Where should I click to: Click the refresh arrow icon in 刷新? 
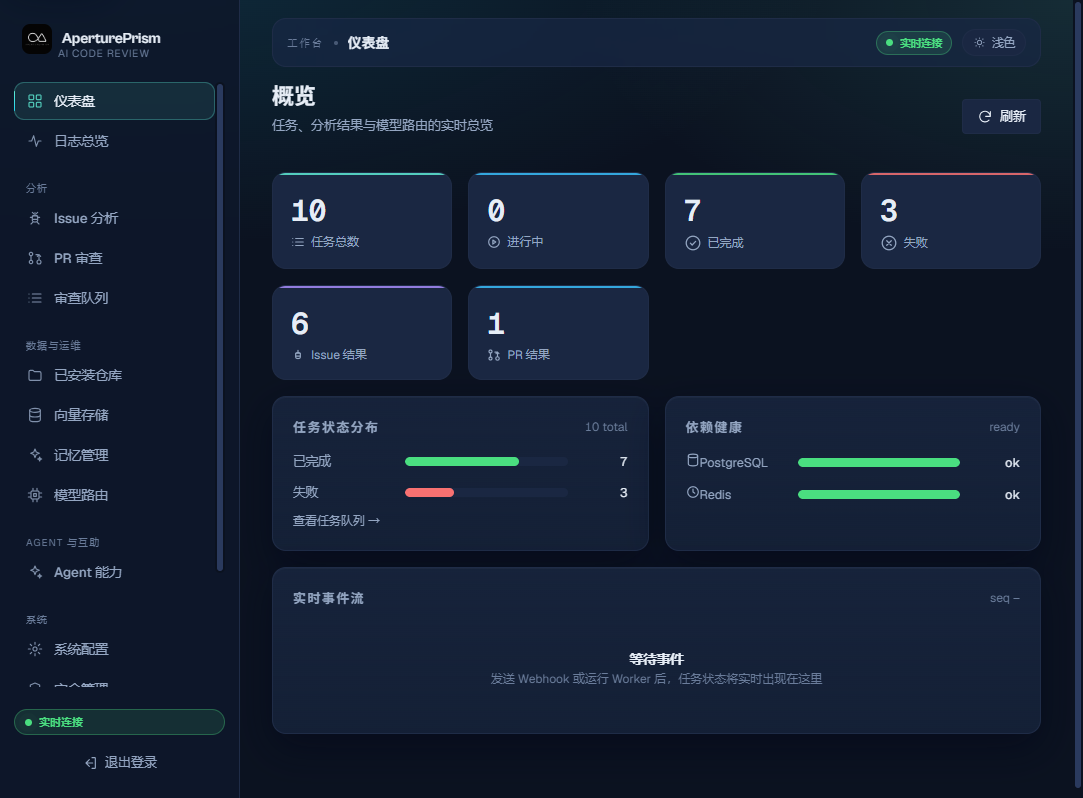coord(985,117)
